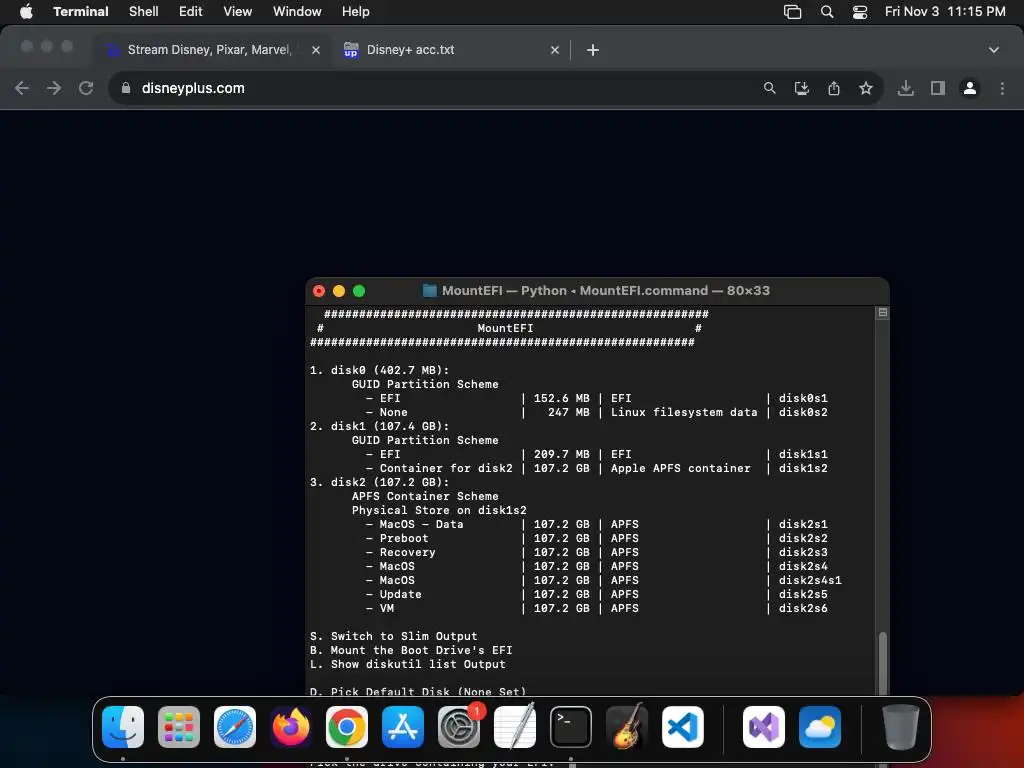Open Firefox from the Dock
This screenshot has width=1024, height=768.
pos(291,727)
